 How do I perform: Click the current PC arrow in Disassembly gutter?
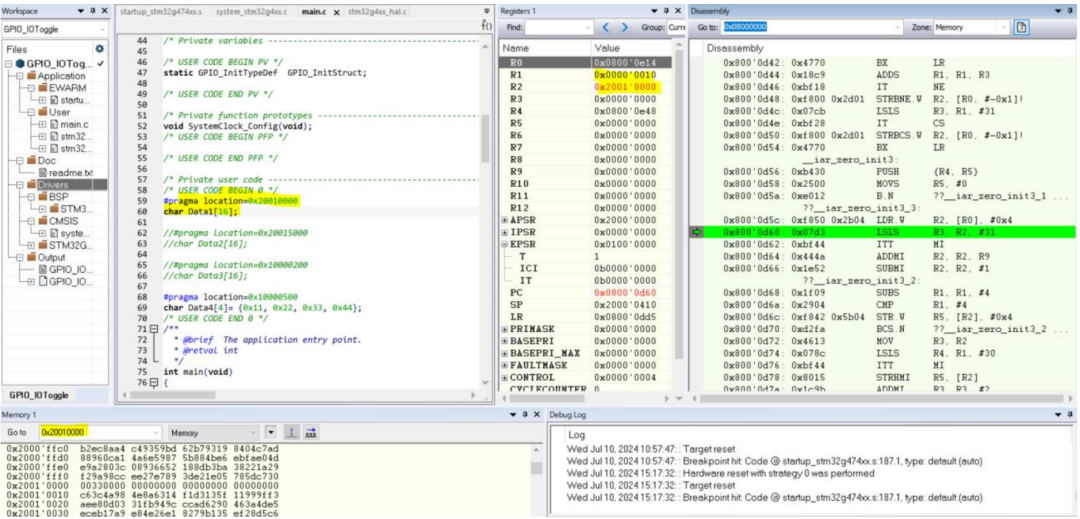coord(696,233)
